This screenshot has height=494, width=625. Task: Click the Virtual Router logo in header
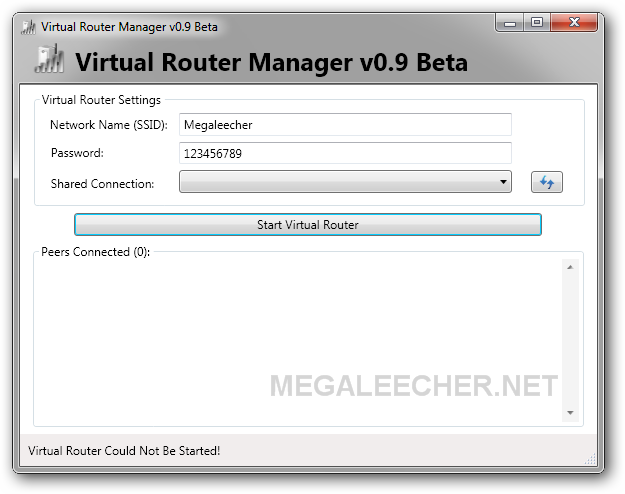[49, 59]
